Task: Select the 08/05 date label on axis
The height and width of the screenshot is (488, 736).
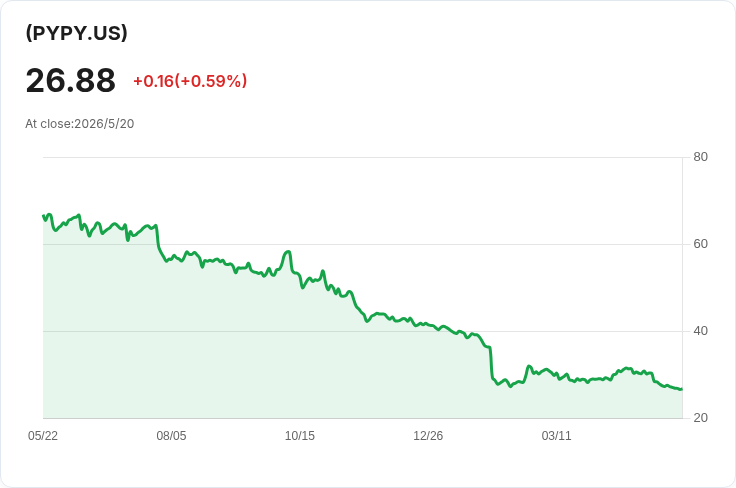Action: 171,436
